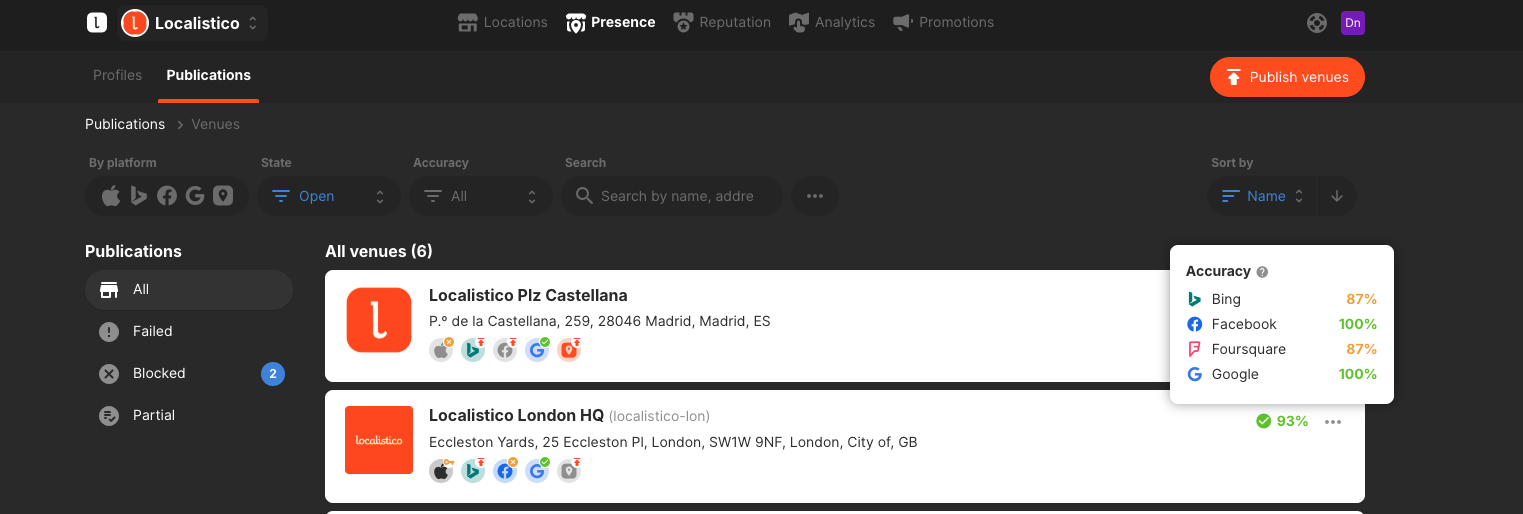This screenshot has height=514, width=1523.
Task: Switch to the Profiles tab
Action: 117,75
